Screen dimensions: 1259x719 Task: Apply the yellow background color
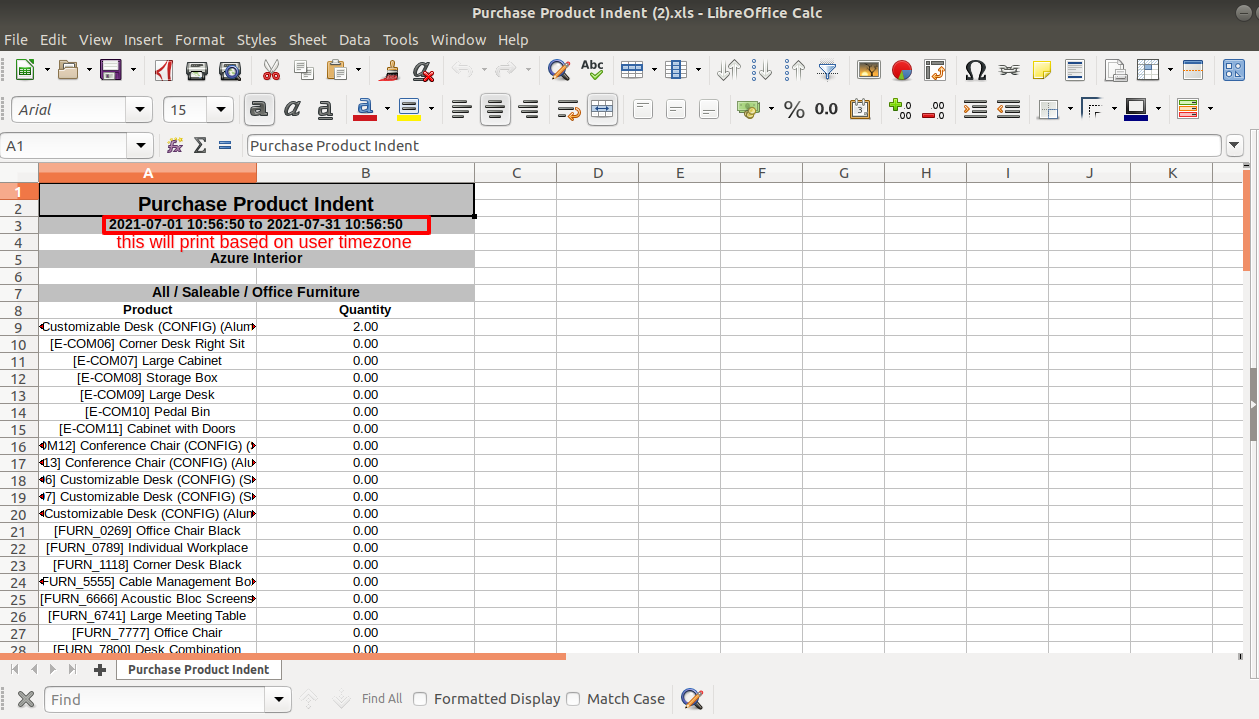[409, 109]
